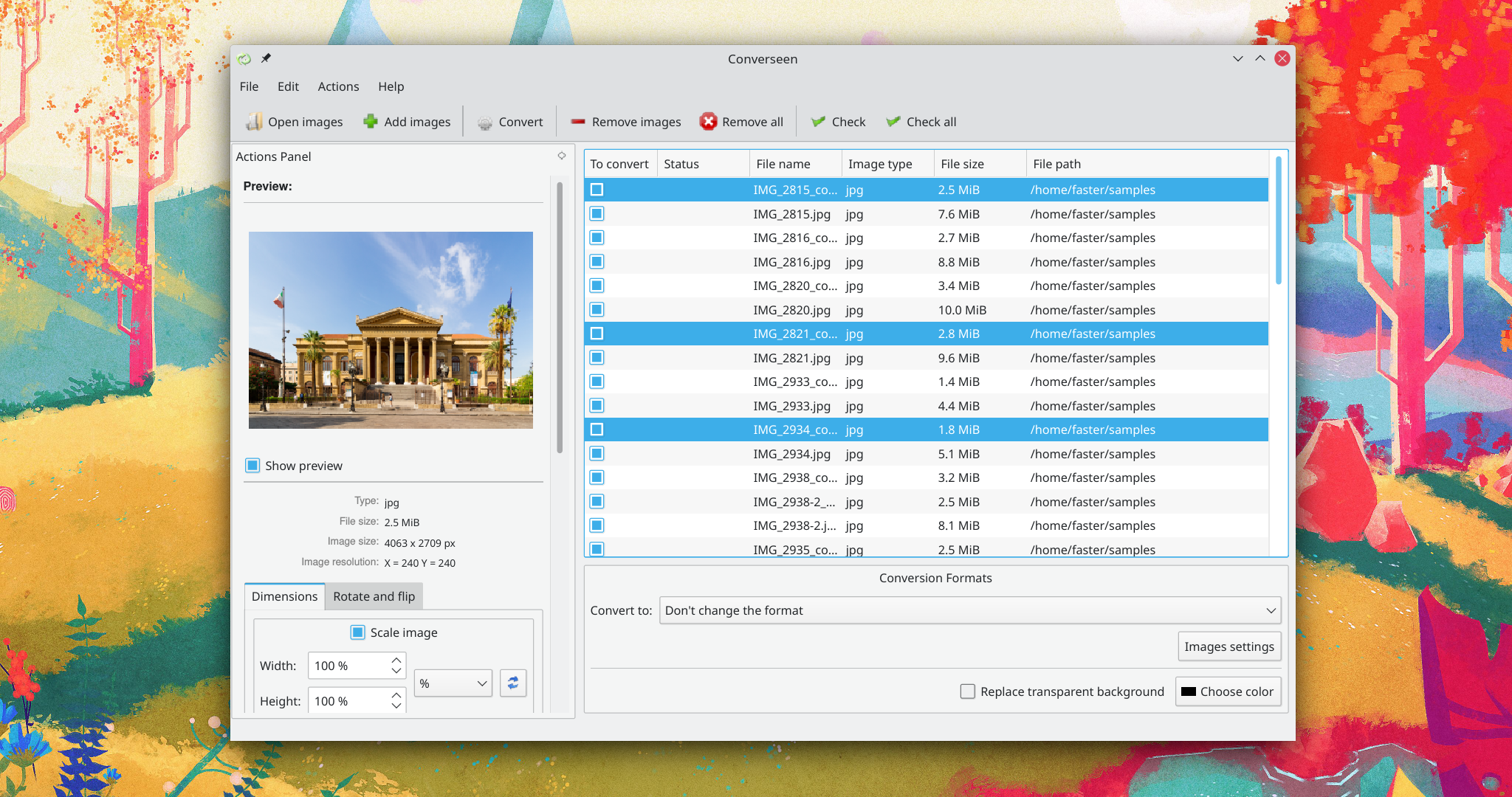
Task: Click the To convert column header
Action: point(620,164)
